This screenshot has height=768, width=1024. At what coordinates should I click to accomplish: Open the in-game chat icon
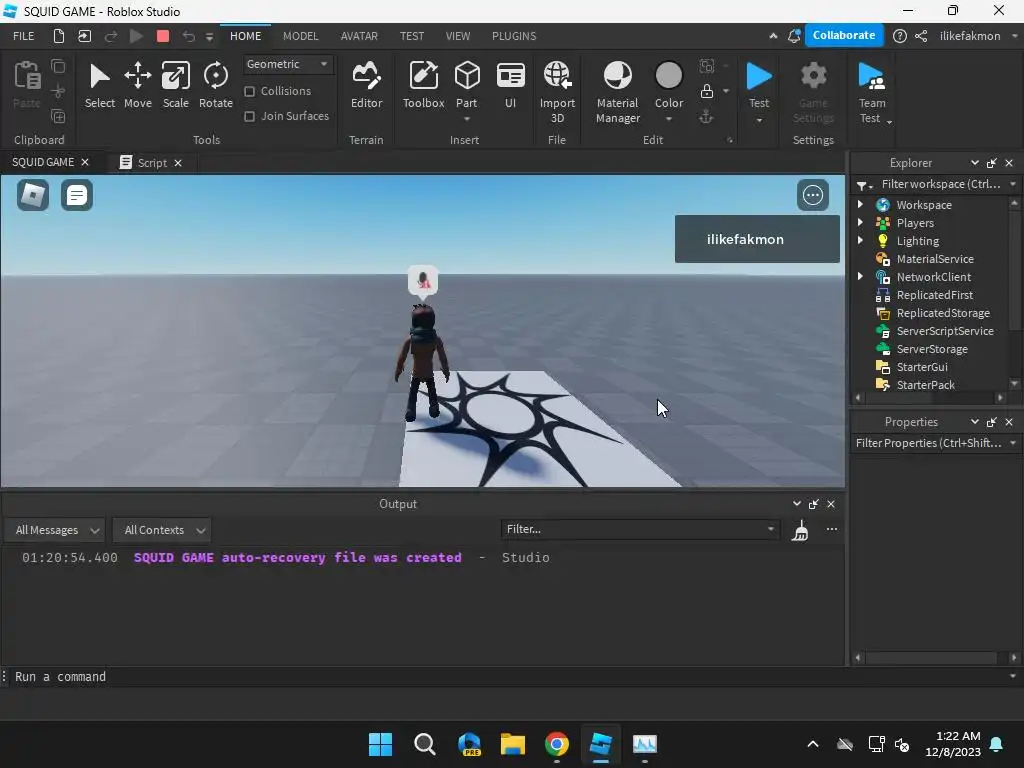[76, 195]
